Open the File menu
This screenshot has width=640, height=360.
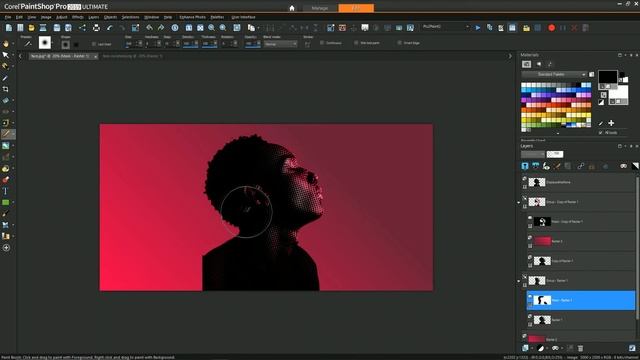[x=8, y=17]
